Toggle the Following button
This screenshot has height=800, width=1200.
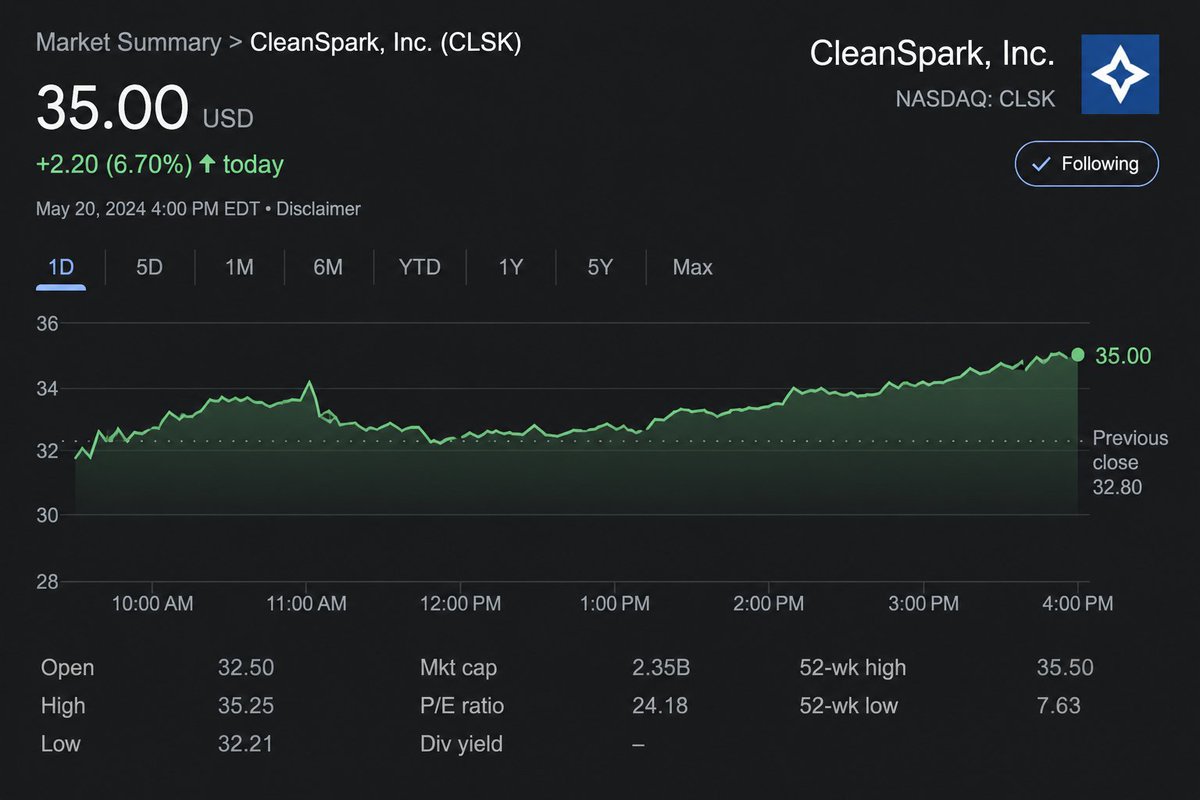(1087, 164)
